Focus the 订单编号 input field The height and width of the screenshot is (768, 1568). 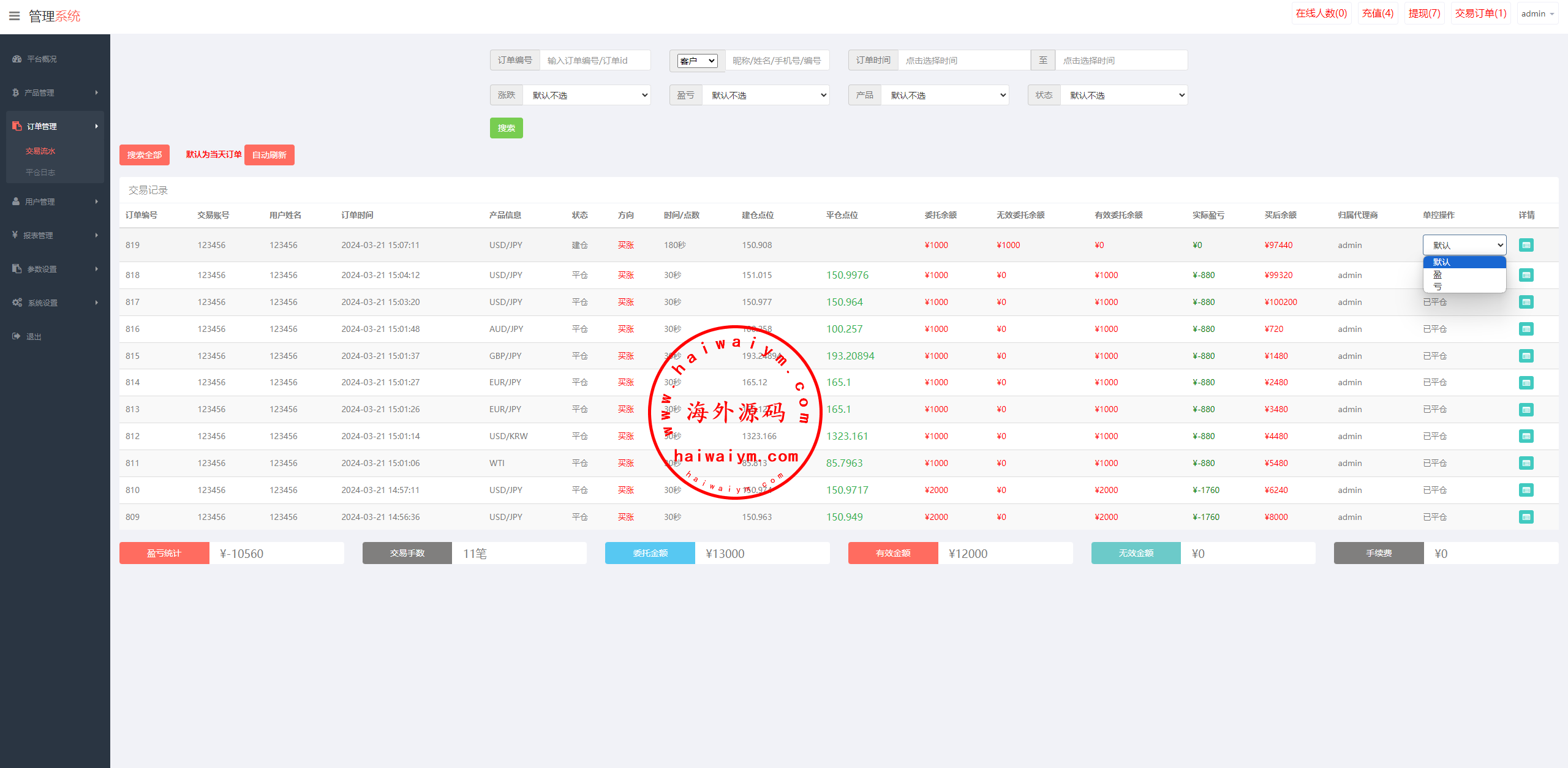coord(594,61)
